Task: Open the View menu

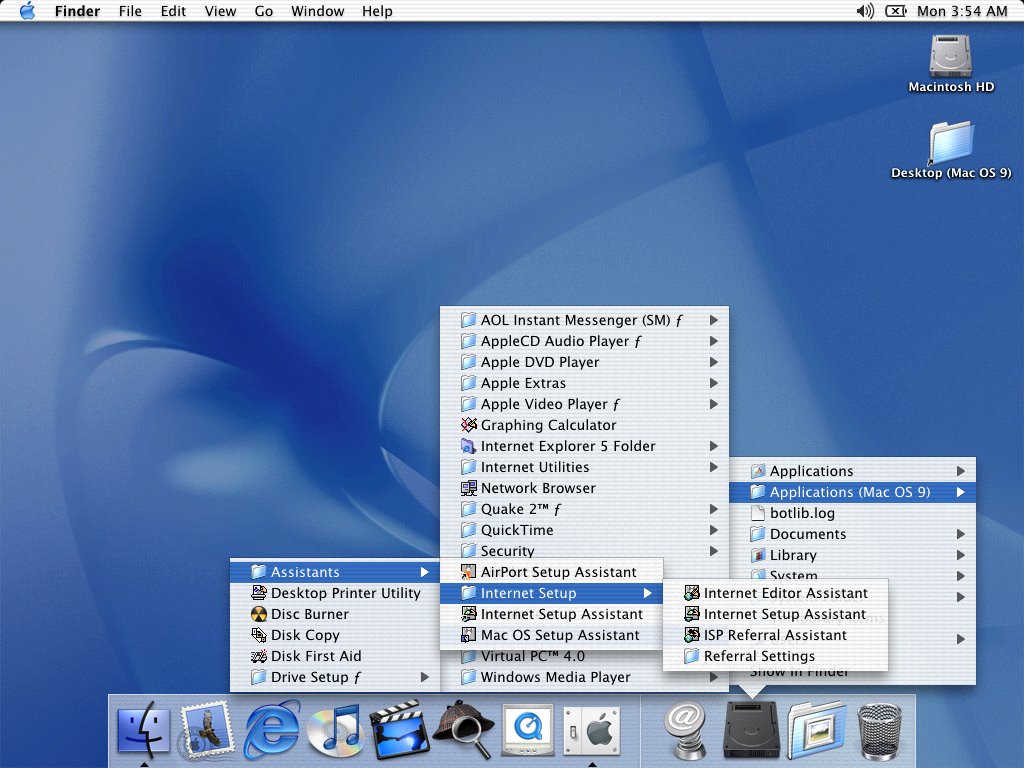Action: pyautogui.click(x=220, y=11)
